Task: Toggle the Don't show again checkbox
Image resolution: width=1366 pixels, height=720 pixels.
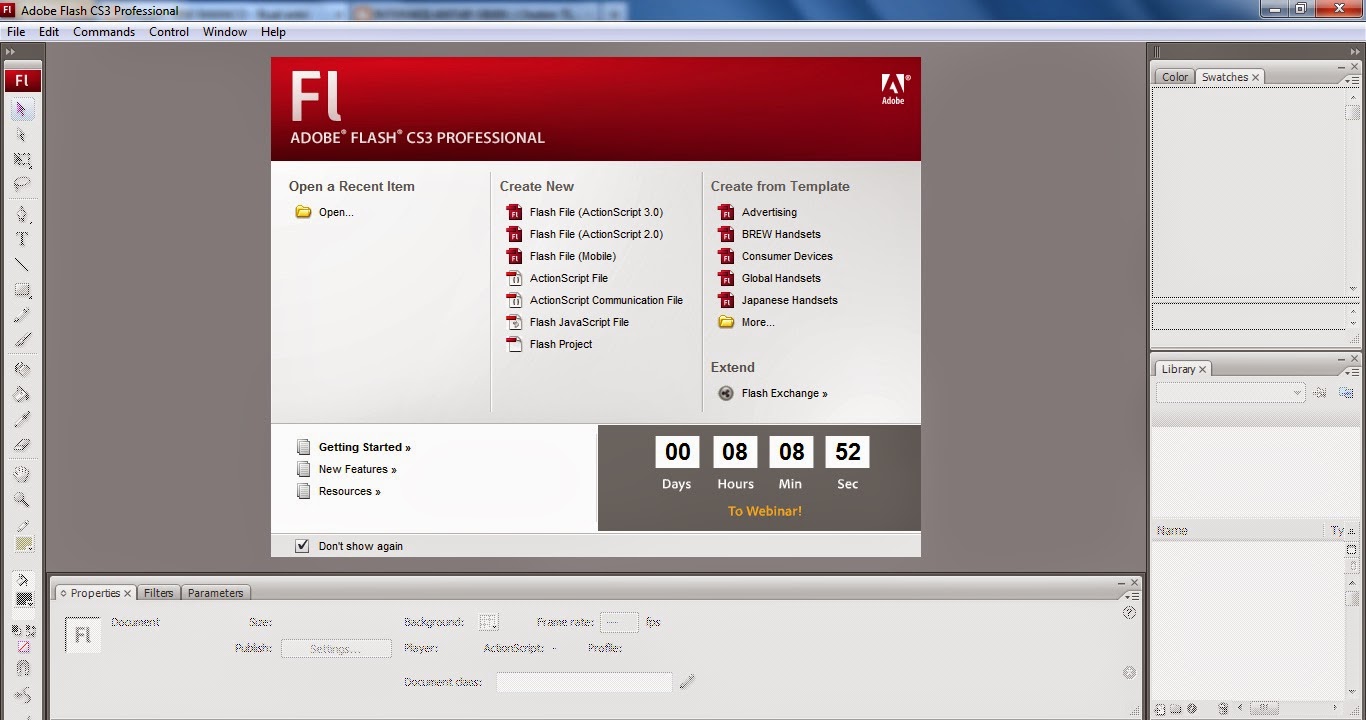Action: click(302, 545)
